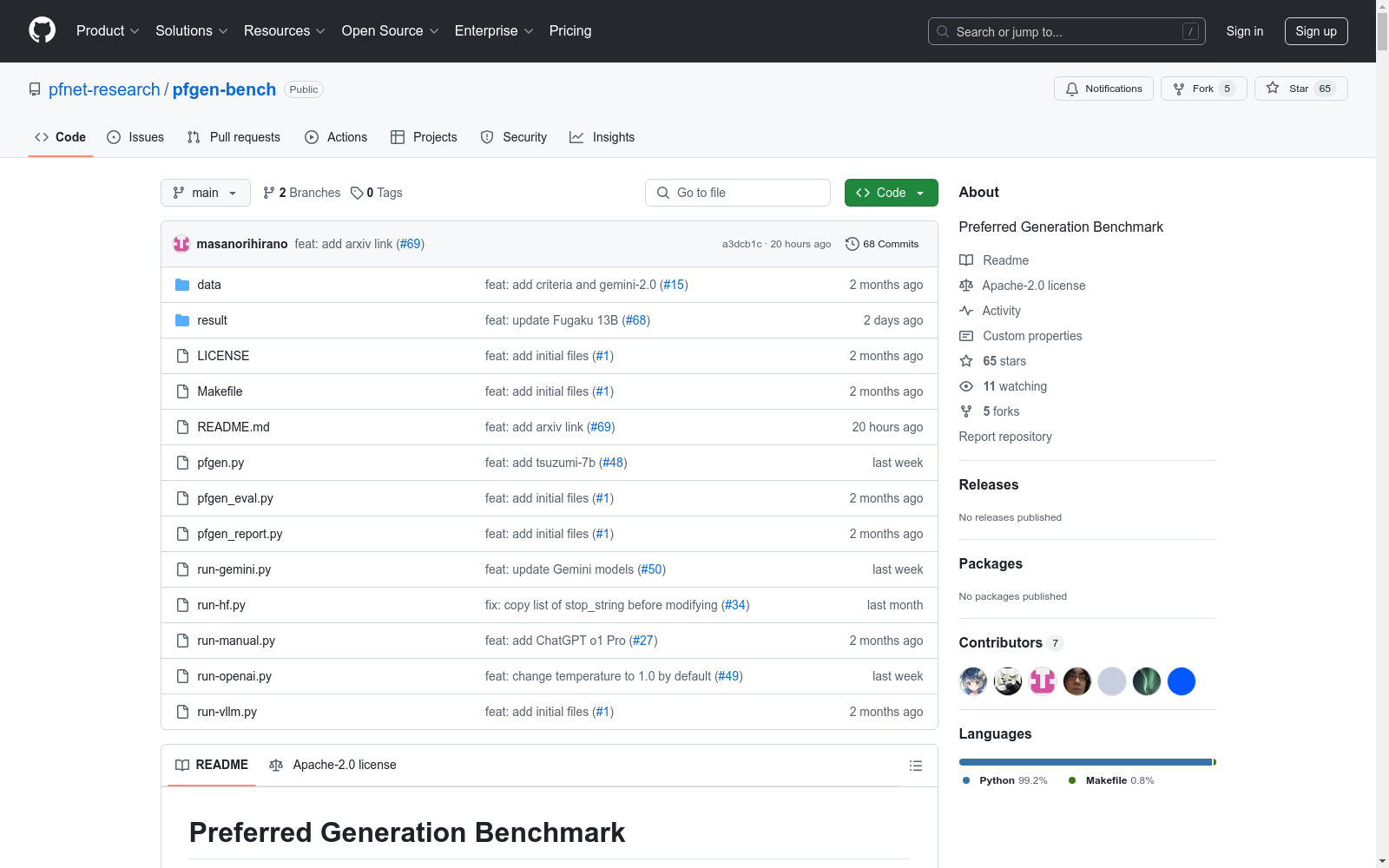Screen dimensions: 1389x868
Task: Click the data folder icon
Action: click(182, 285)
